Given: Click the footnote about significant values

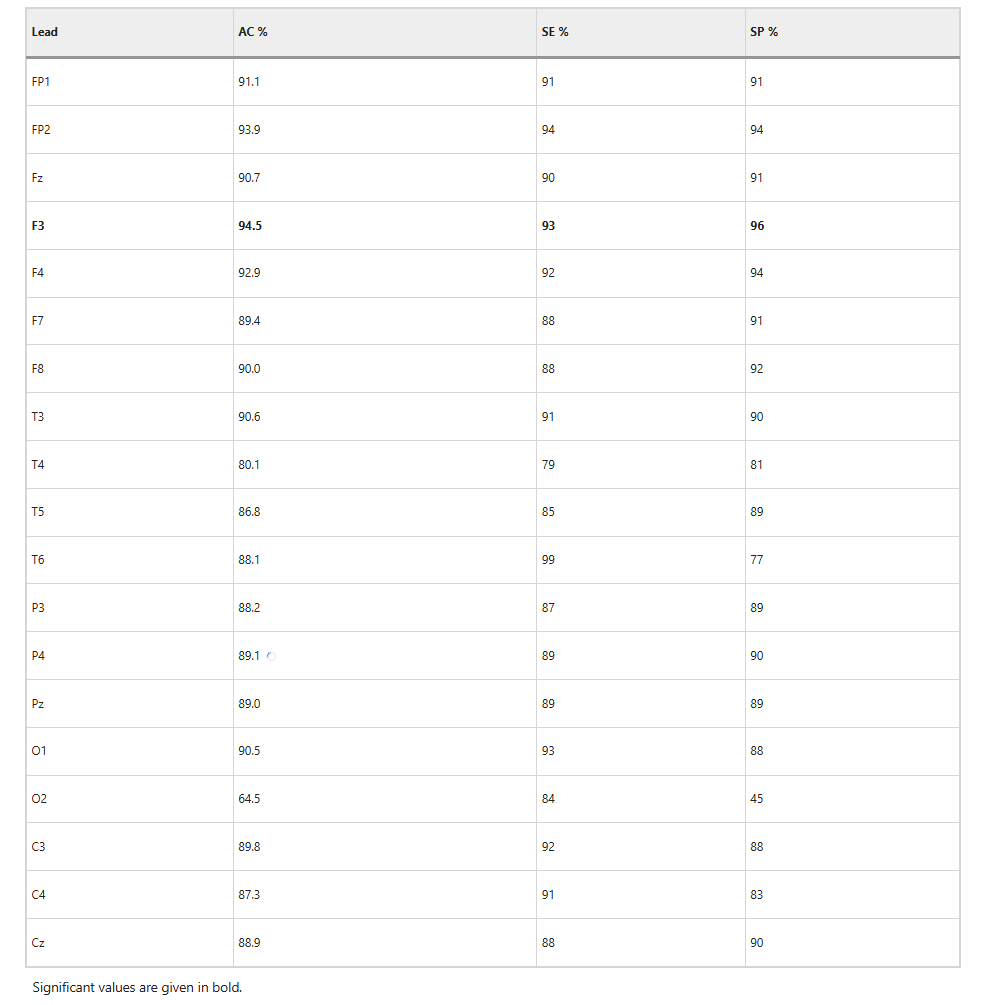Looking at the screenshot, I should tap(137, 988).
